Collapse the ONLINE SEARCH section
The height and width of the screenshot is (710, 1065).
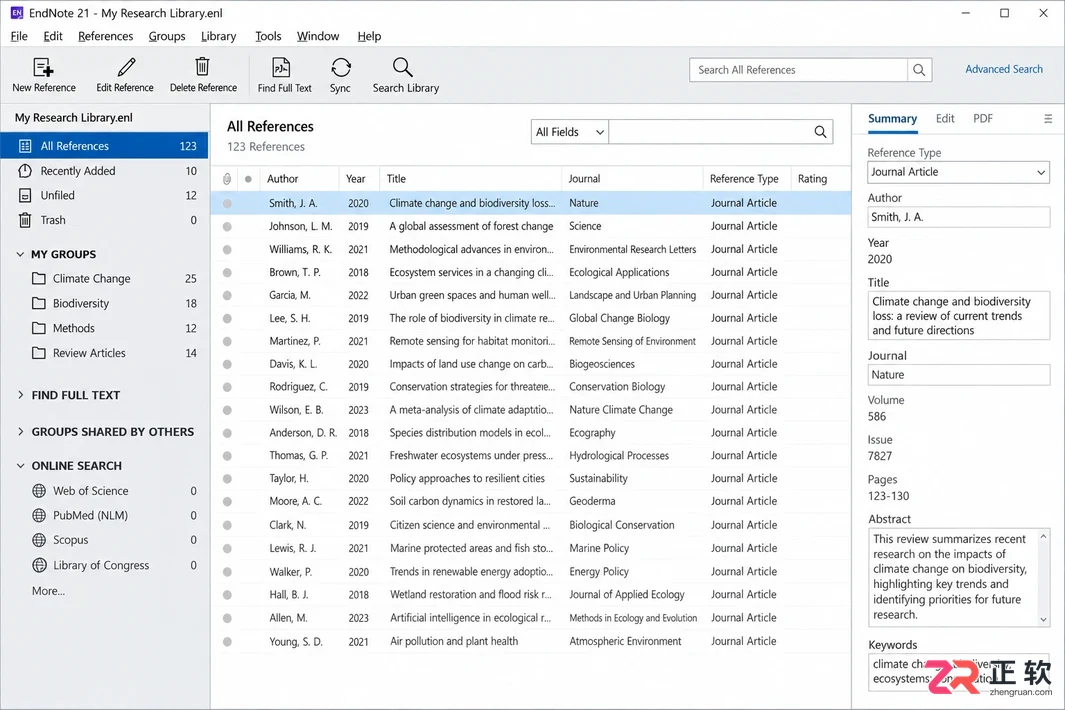[20, 465]
